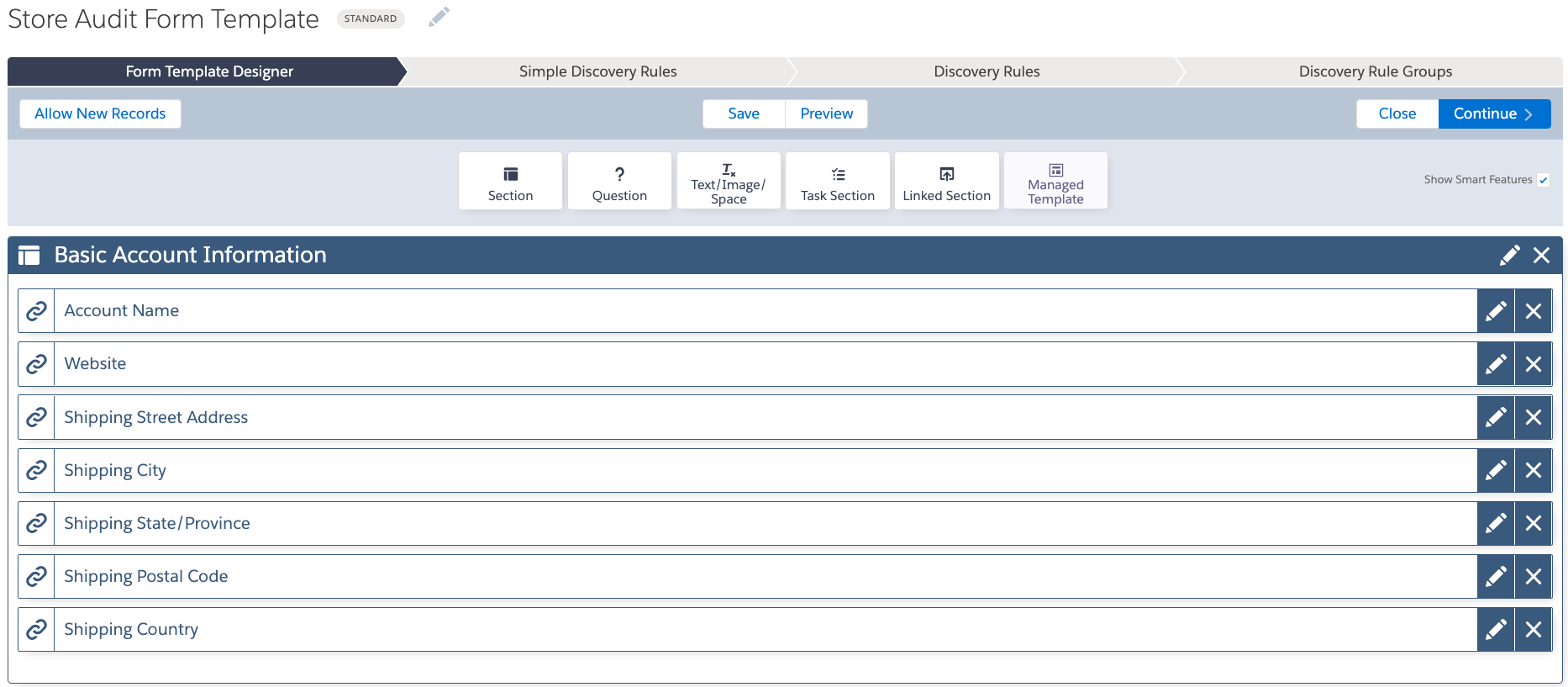The image size is (1568, 687).
Task: Remove the Basic Account Information section
Action: click(1541, 255)
